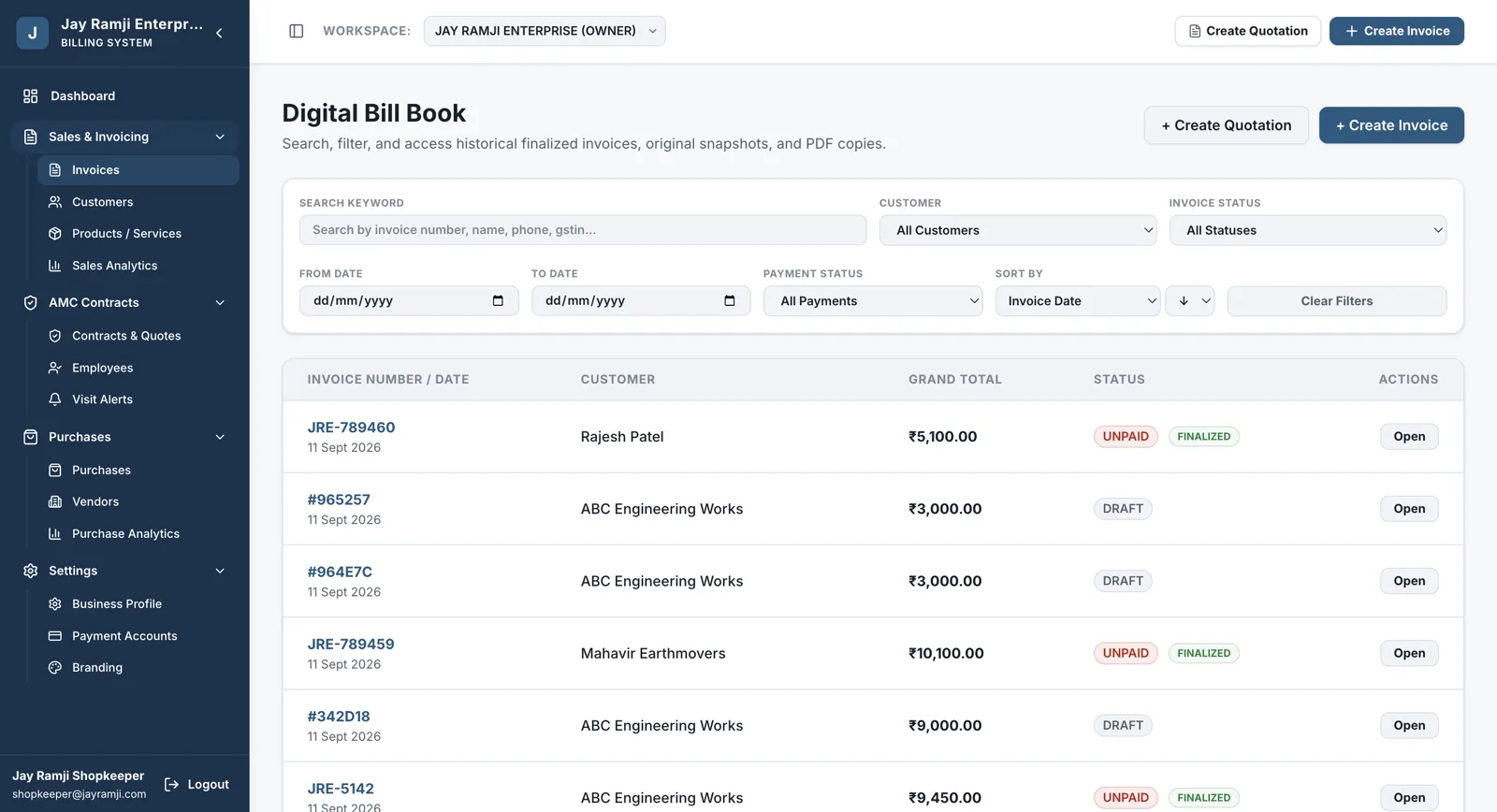Open invoice JRE-789460 link

(x=351, y=428)
